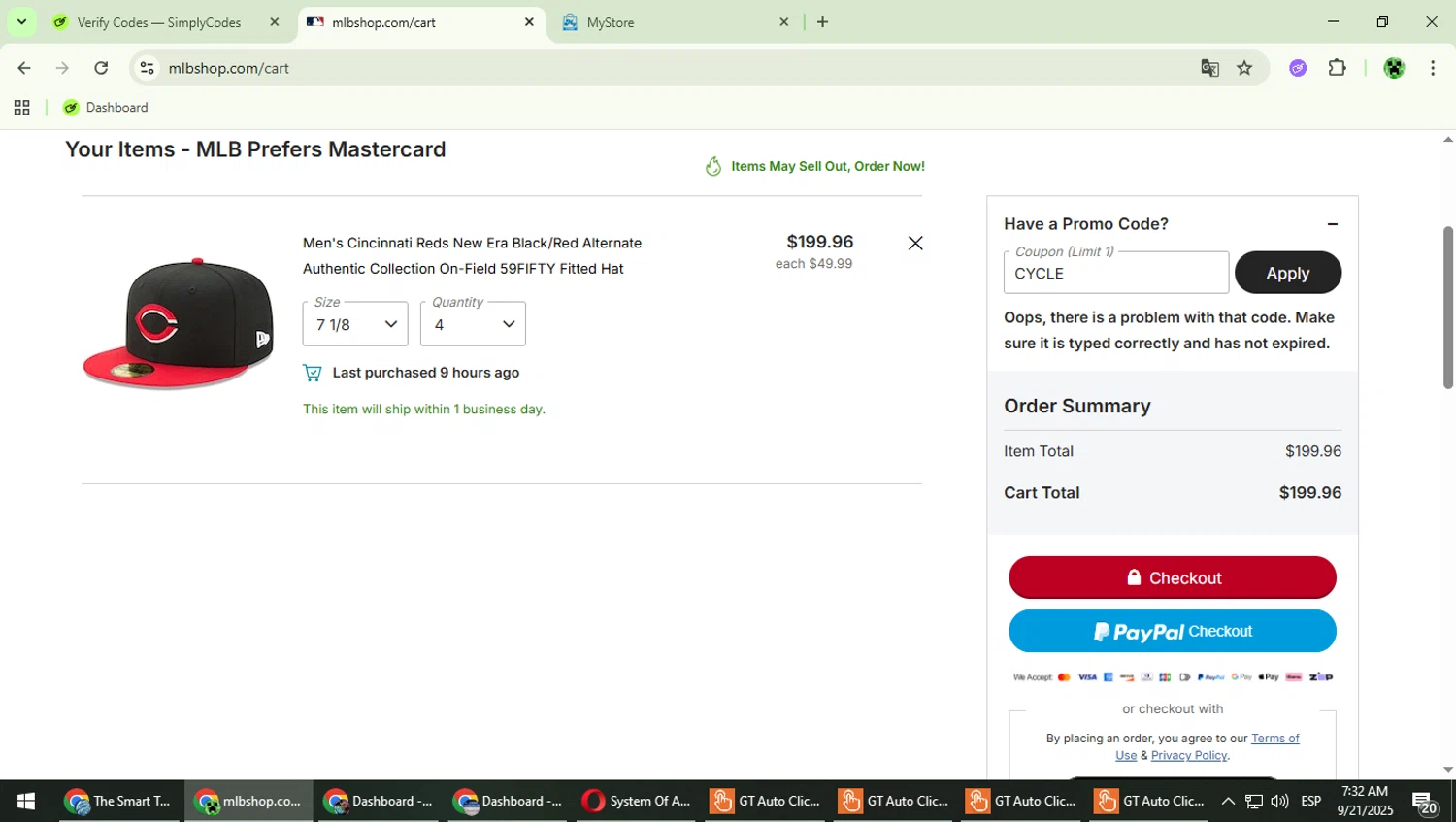Viewport: 1456px width, 822px height.
Task: Open the Terms of Use link
Action: coord(1275,739)
